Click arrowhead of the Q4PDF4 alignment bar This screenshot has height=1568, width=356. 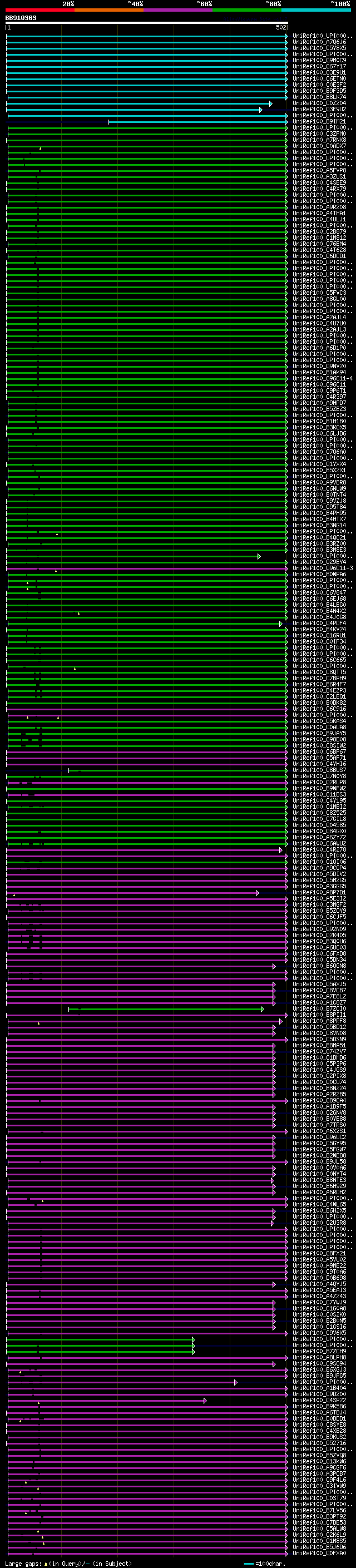[x=281, y=624]
